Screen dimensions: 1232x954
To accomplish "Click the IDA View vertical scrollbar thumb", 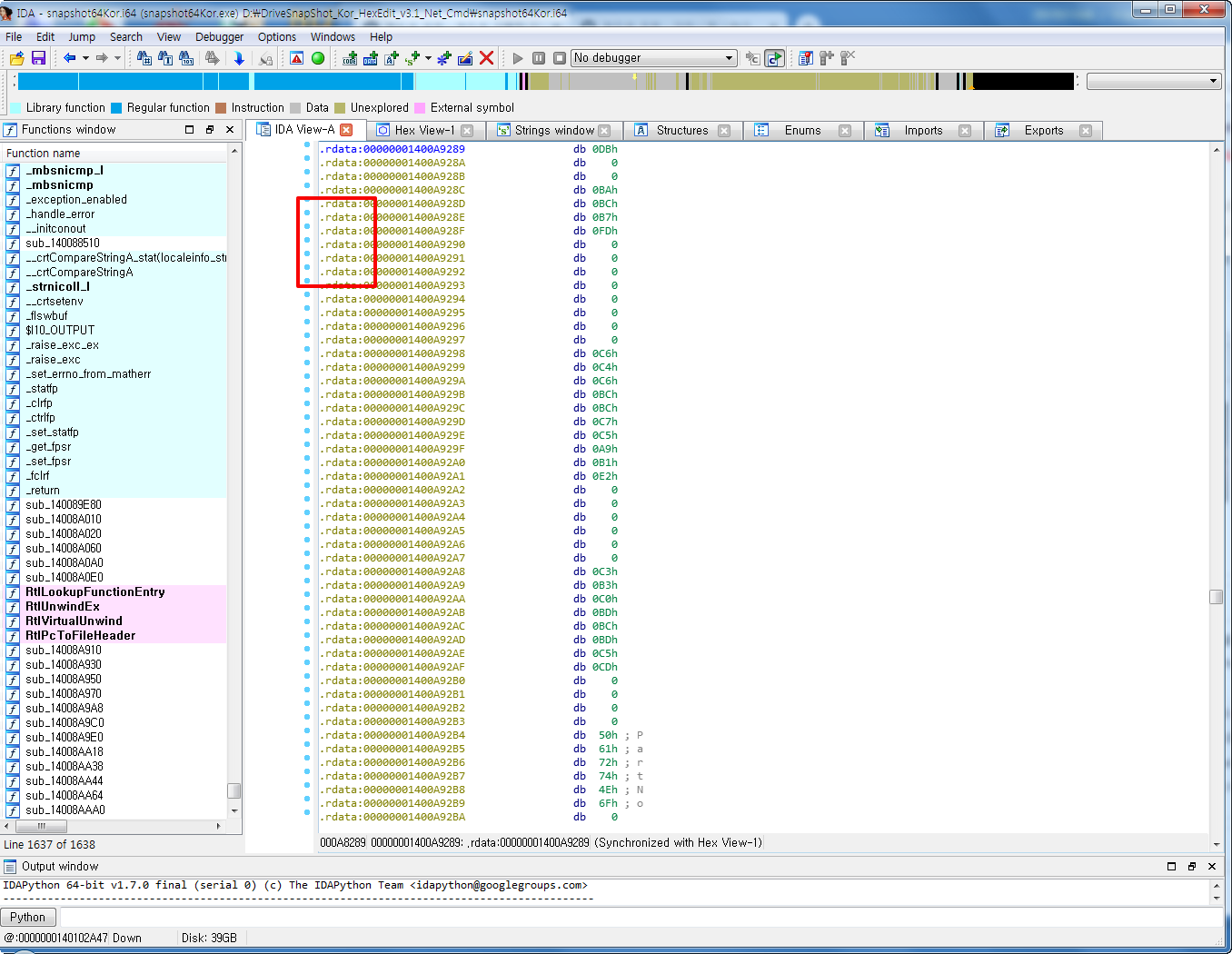I will pyautogui.click(x=1217, y=597).
